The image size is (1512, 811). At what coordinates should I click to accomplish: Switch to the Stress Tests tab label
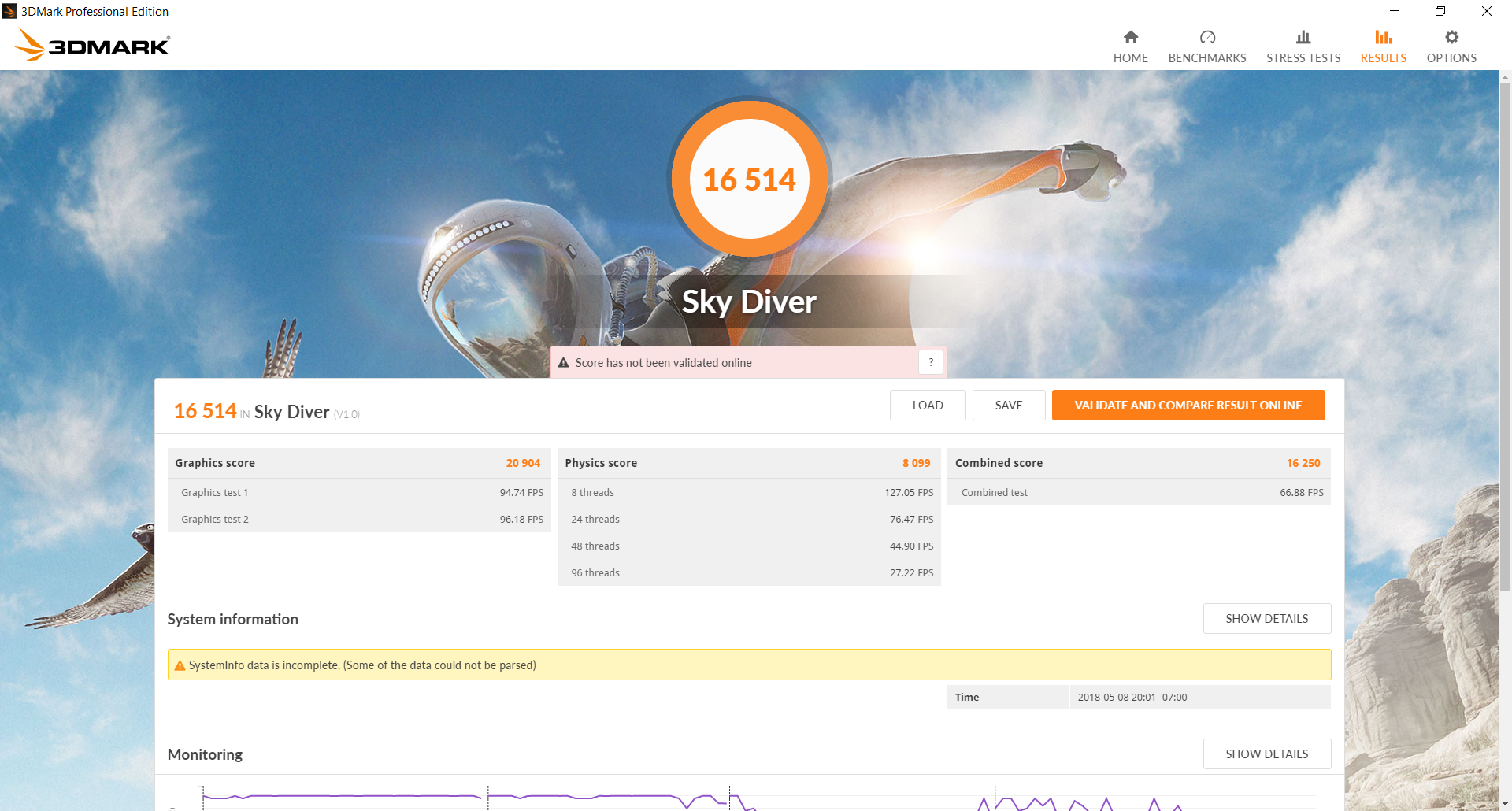(x=1303, y=58)
